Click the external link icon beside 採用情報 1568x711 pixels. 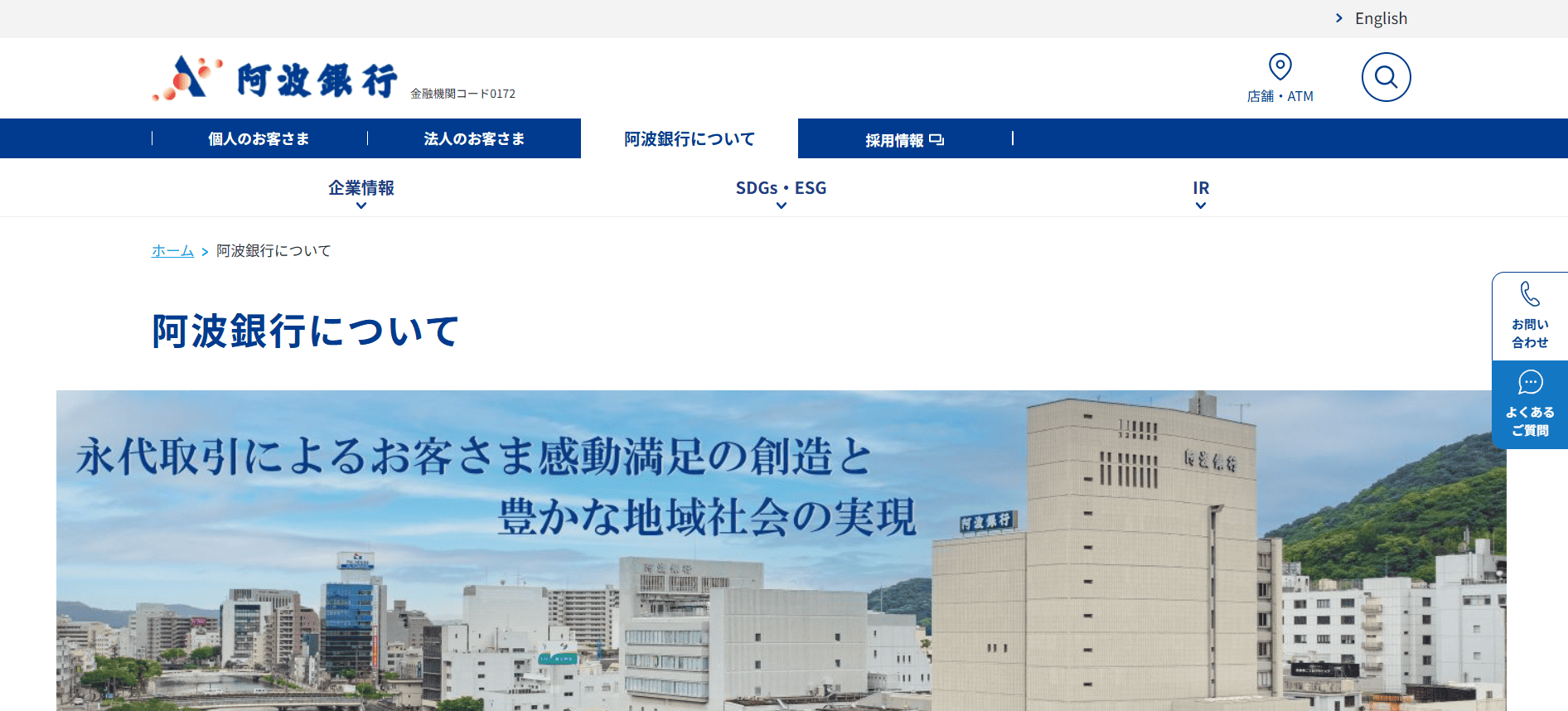[x=936, y=140]
